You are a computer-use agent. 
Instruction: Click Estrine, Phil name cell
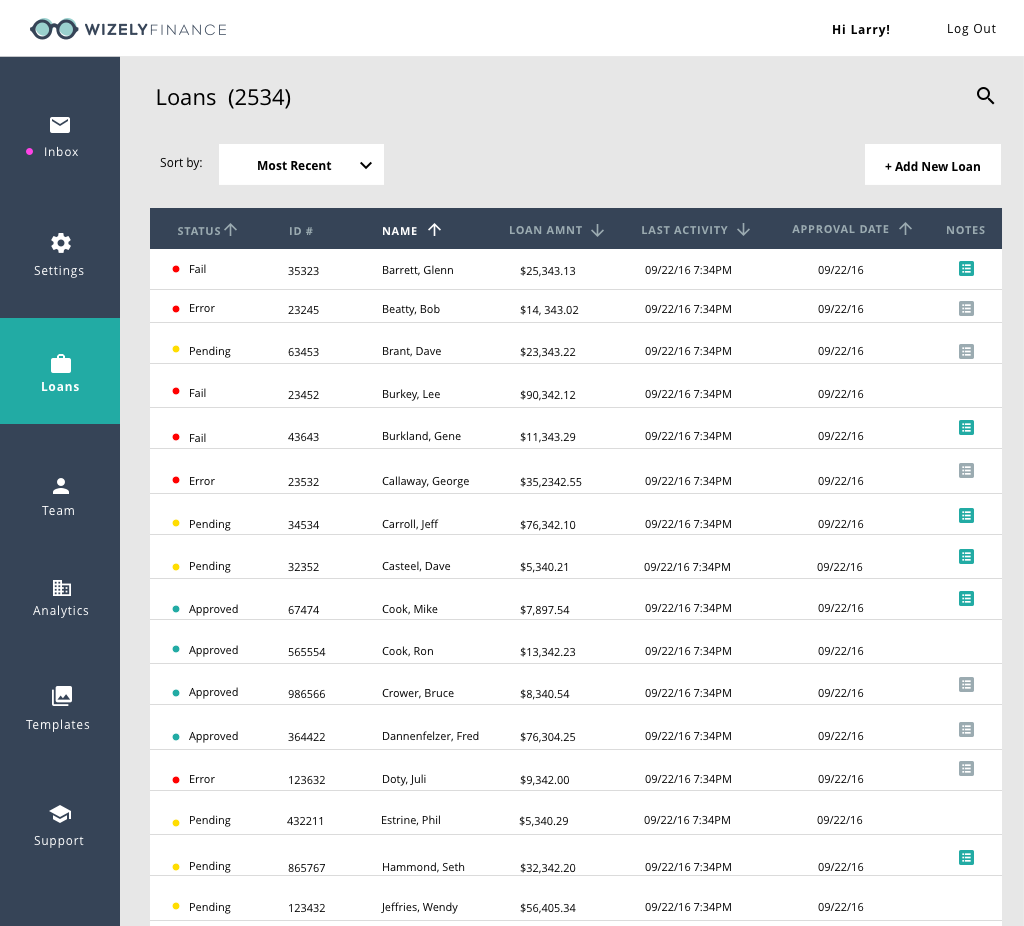point(411,820)
